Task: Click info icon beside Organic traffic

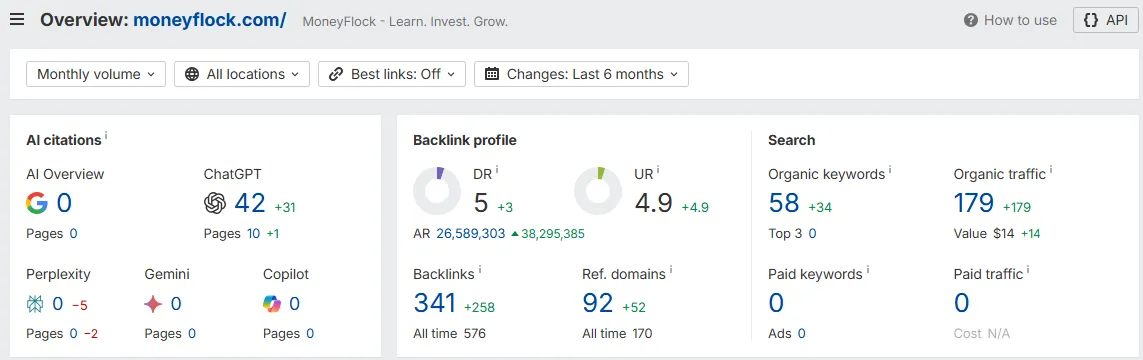Action: pos(1051,170)
